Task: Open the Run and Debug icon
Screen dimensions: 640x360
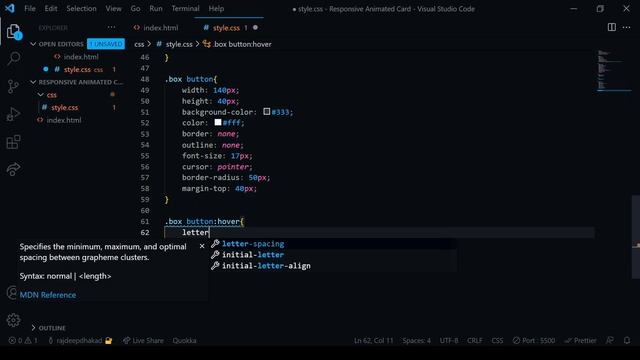Action: tap(13, 114)
